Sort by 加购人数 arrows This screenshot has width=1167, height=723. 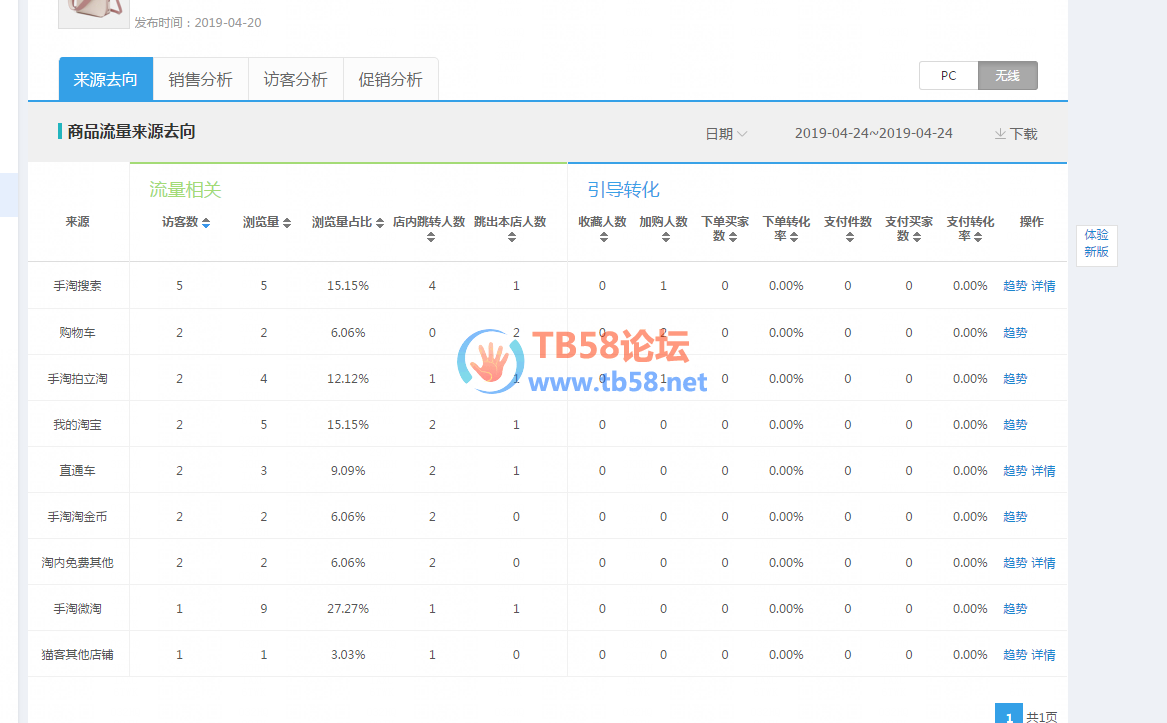click(x=664, y=238)
